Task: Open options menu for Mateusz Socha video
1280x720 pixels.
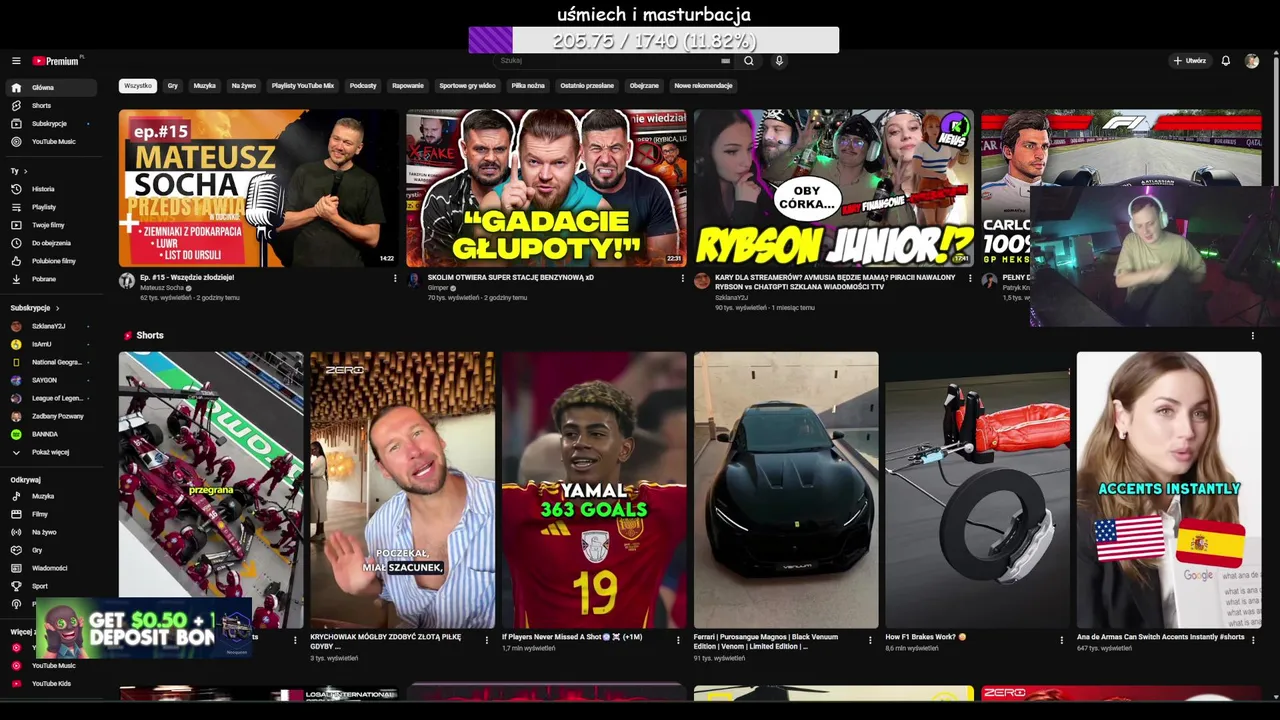Action: pos(395,278)
